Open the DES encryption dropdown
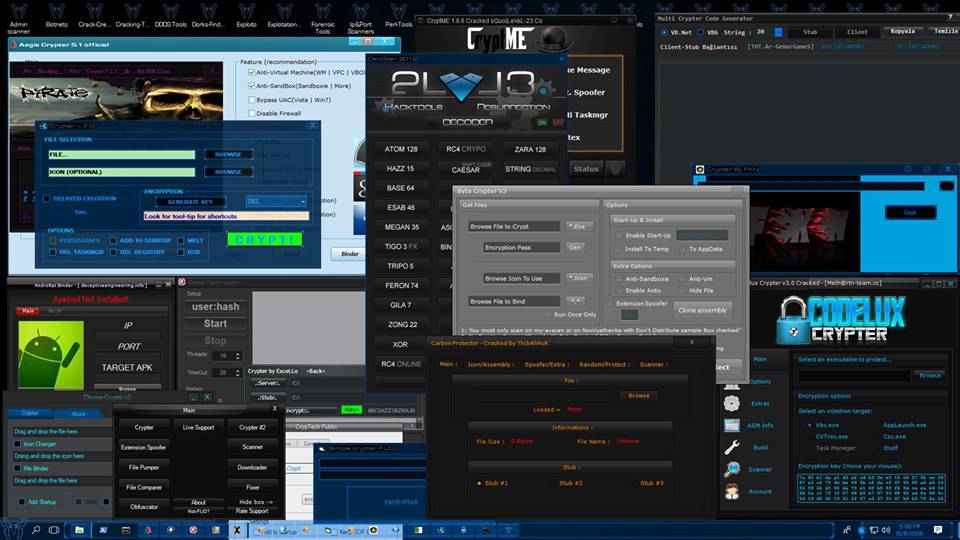Screen dimensions: 960x540 pyautogui.click(x=276, y=201)
